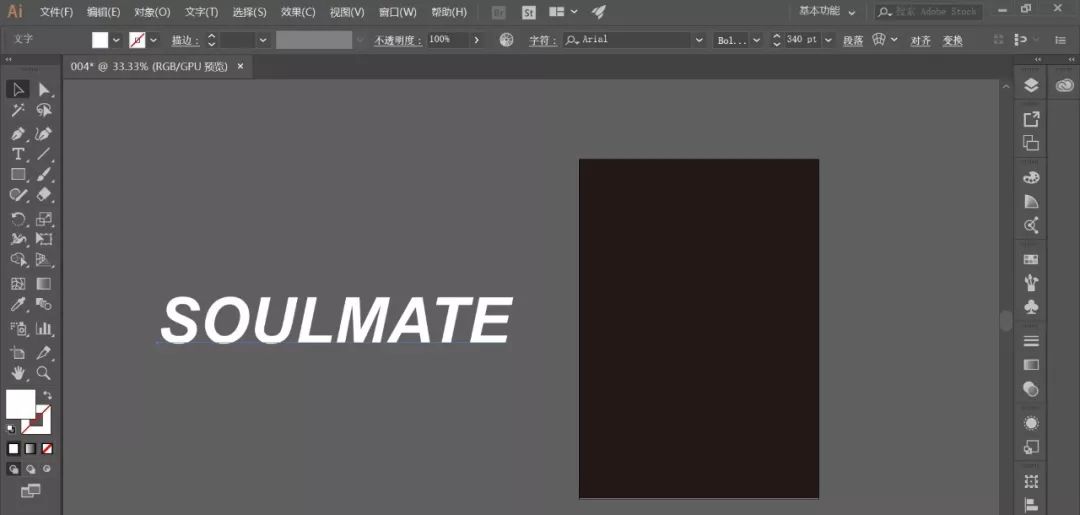1080x515 pixels.
Task: Click the 变换 transform link
Action: pos(952,40)
